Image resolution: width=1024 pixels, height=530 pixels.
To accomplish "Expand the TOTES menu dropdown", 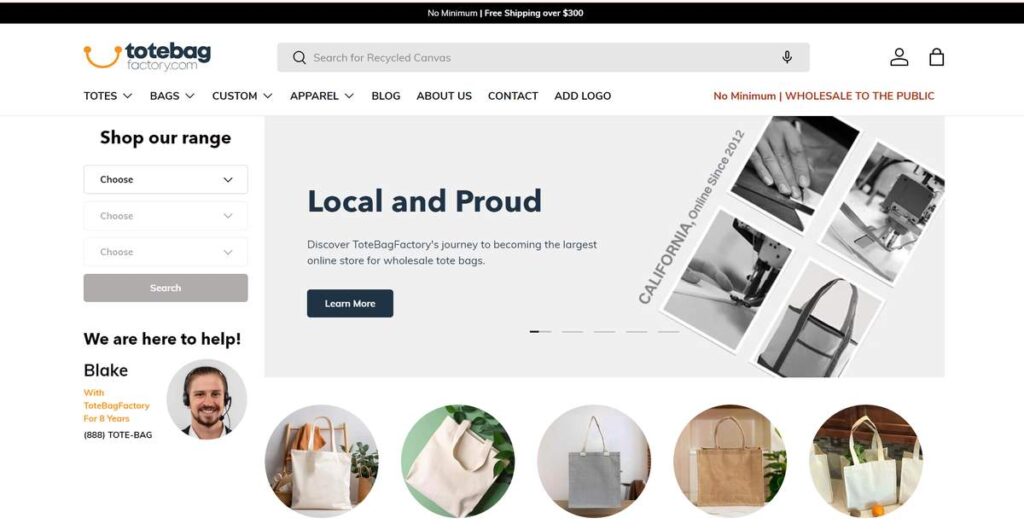I will [108, 96].
